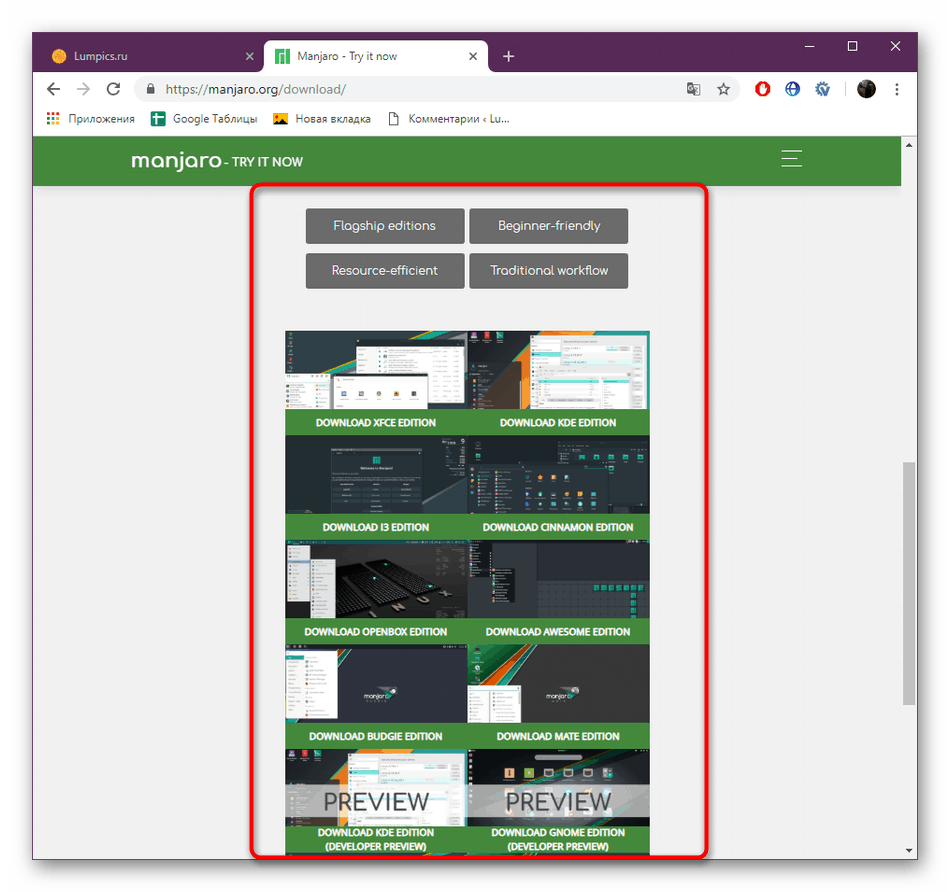Click the blue globe extension icon
The image size is (950, 892).
point(792,89)
